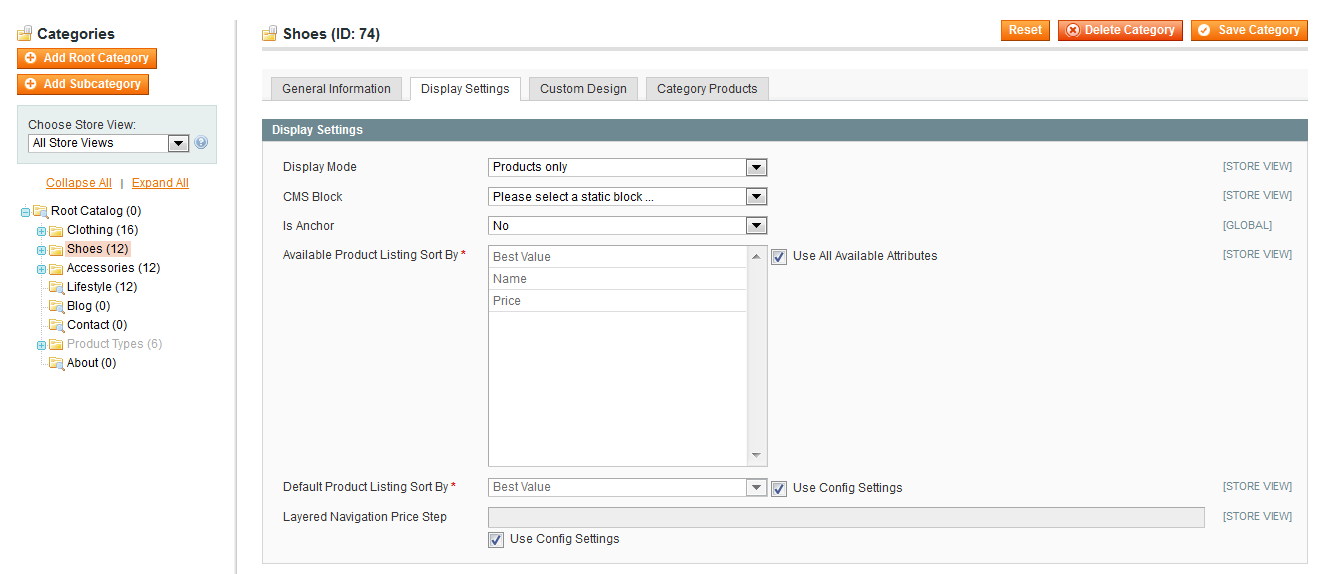The width and height of the screenshot is (1326, 574).
Task: Open the Display Mode dropdown
Action: pyautogui.click(x=627, y=167)
